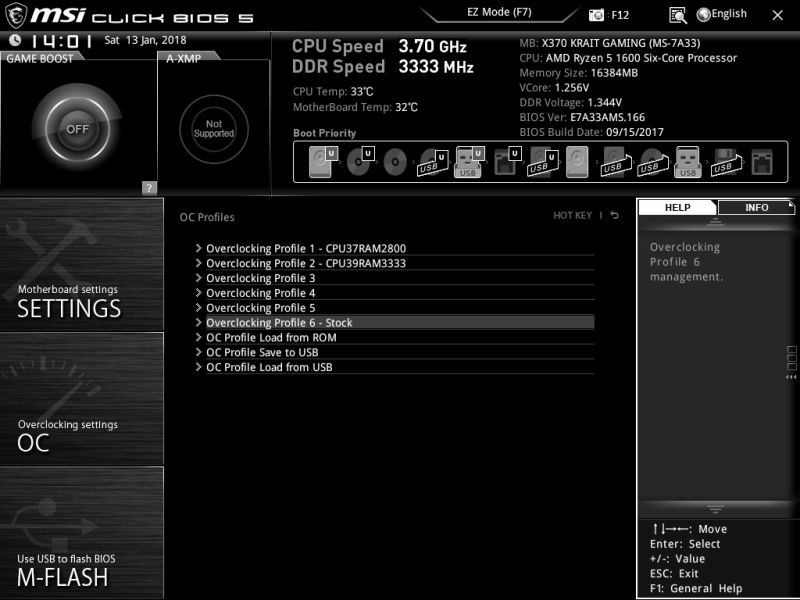800x600 pixels.
Task: Click the MSI dragon shield logo
Action: tap(15, 15)
